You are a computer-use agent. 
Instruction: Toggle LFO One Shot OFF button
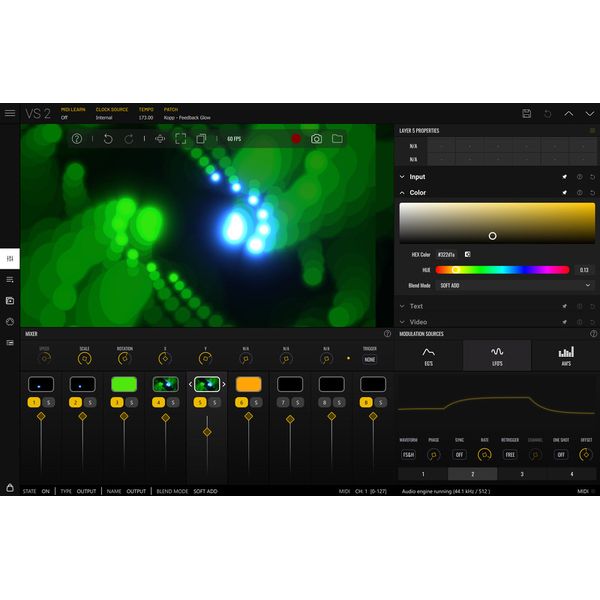pos(561,455)
